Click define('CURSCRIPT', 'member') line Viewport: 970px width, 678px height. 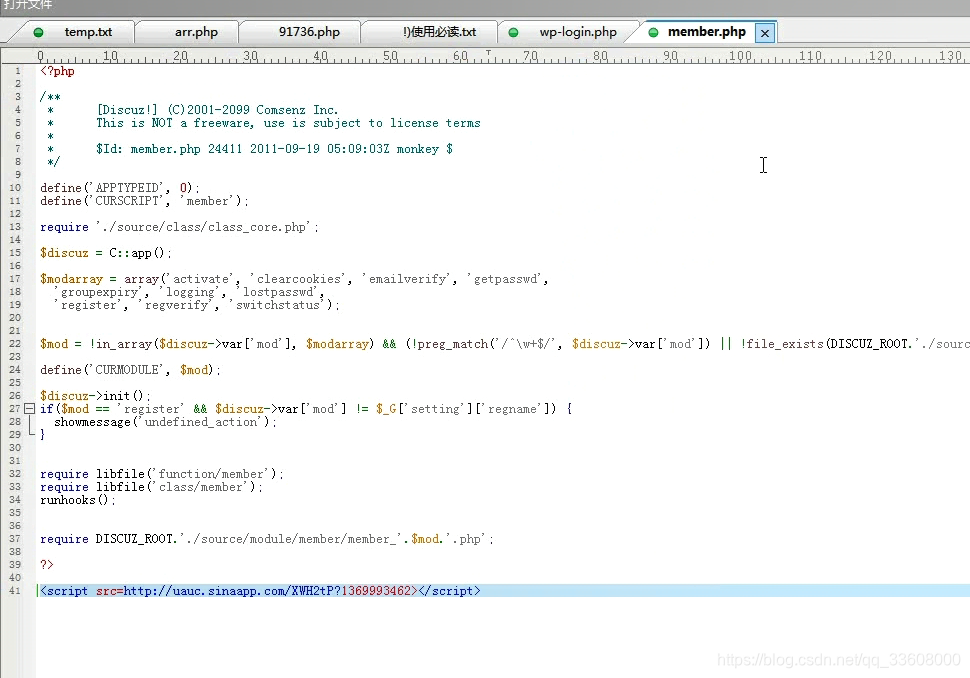pos(144,201)
